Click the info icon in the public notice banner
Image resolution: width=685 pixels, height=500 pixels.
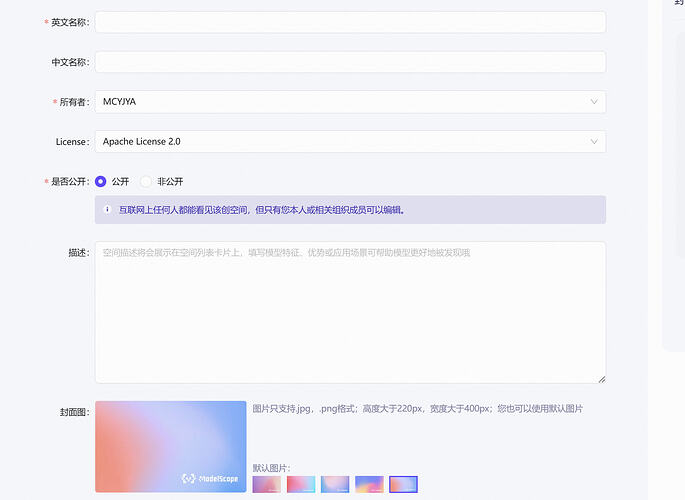[x=107, y=210]
